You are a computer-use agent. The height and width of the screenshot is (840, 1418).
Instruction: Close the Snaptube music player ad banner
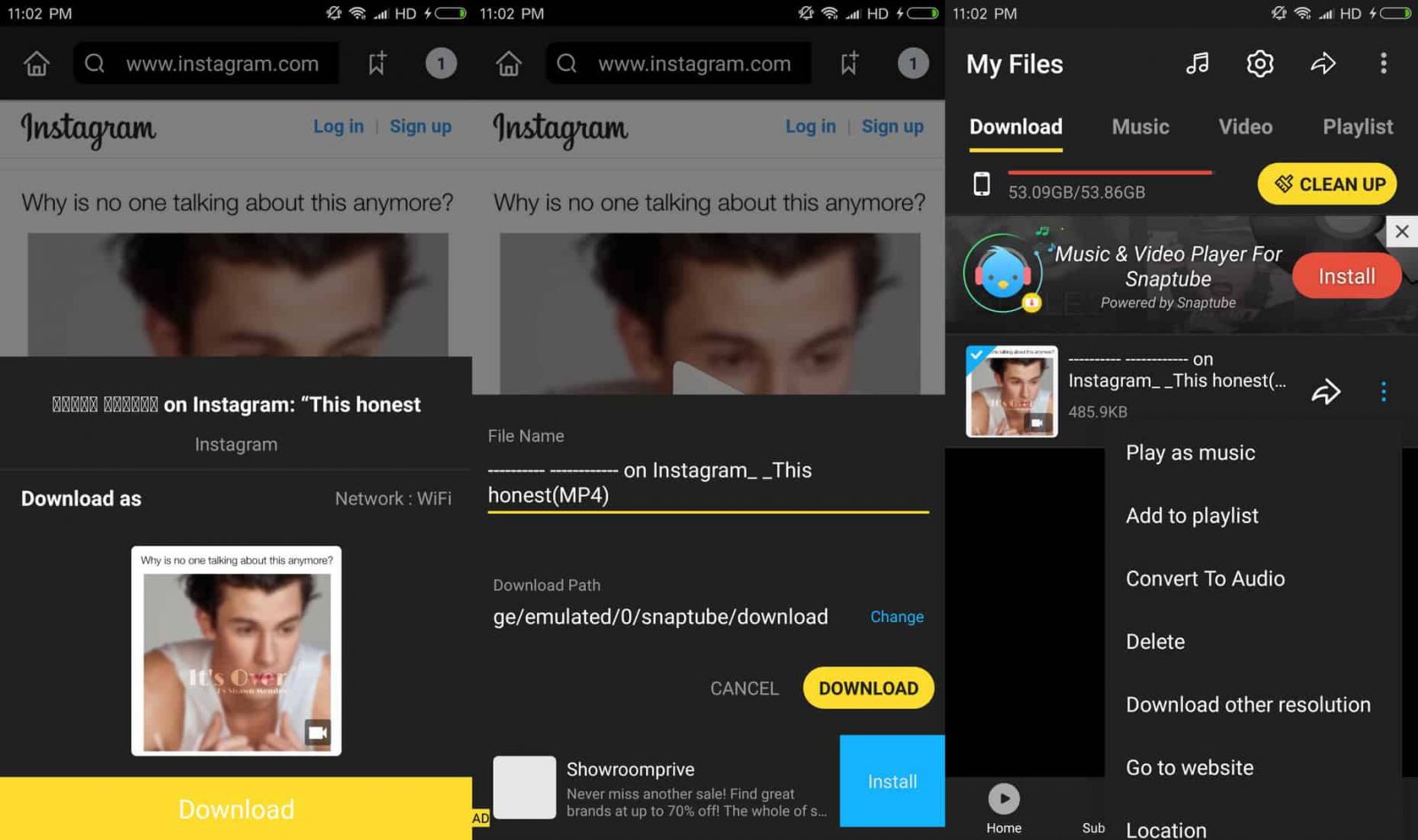[x=1401, y=232]
